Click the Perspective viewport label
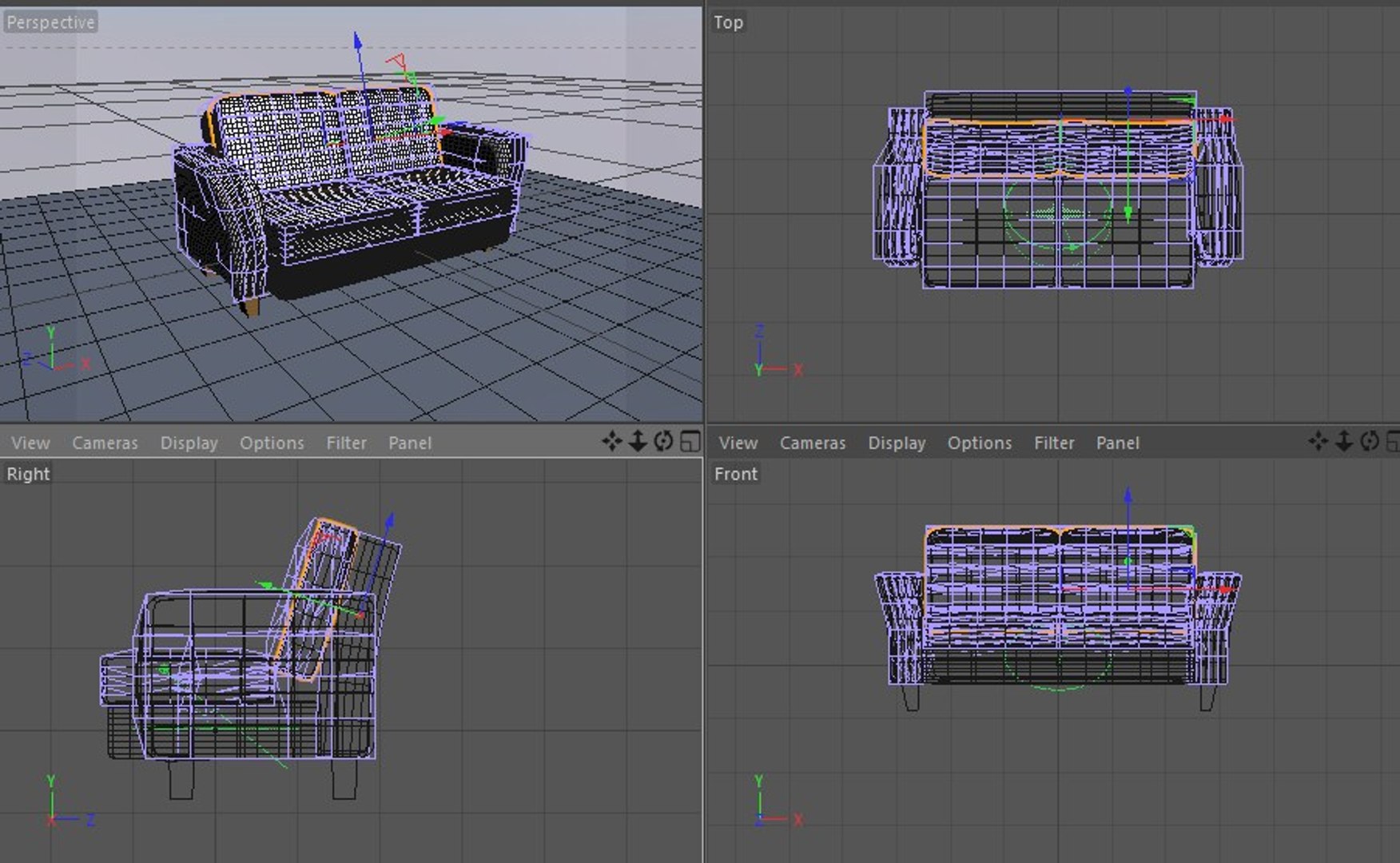Image resolution: width=1400 pixels, height=863 pixels. (50, 22)
